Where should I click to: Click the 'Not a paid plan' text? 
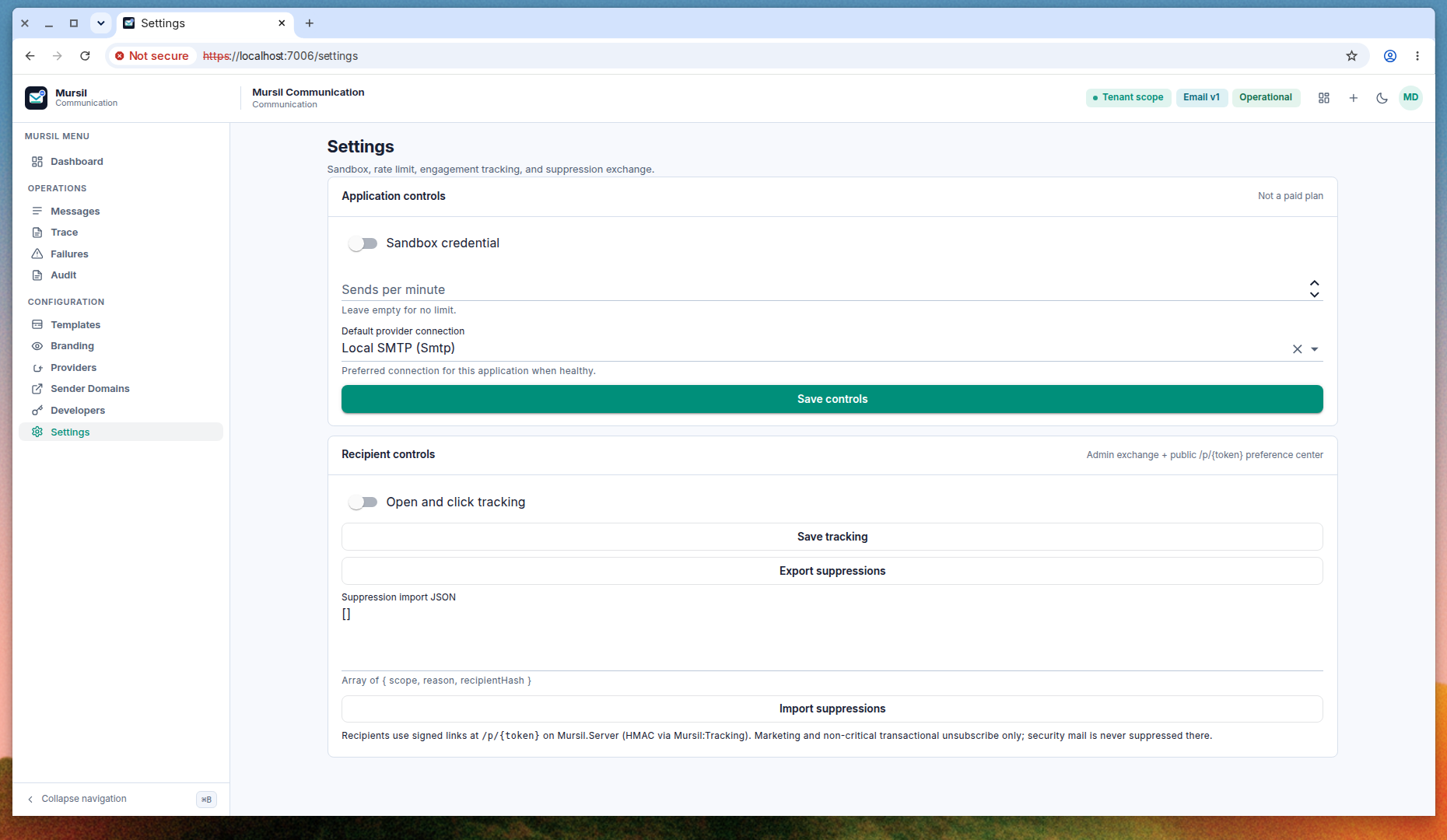[1291, 196]
